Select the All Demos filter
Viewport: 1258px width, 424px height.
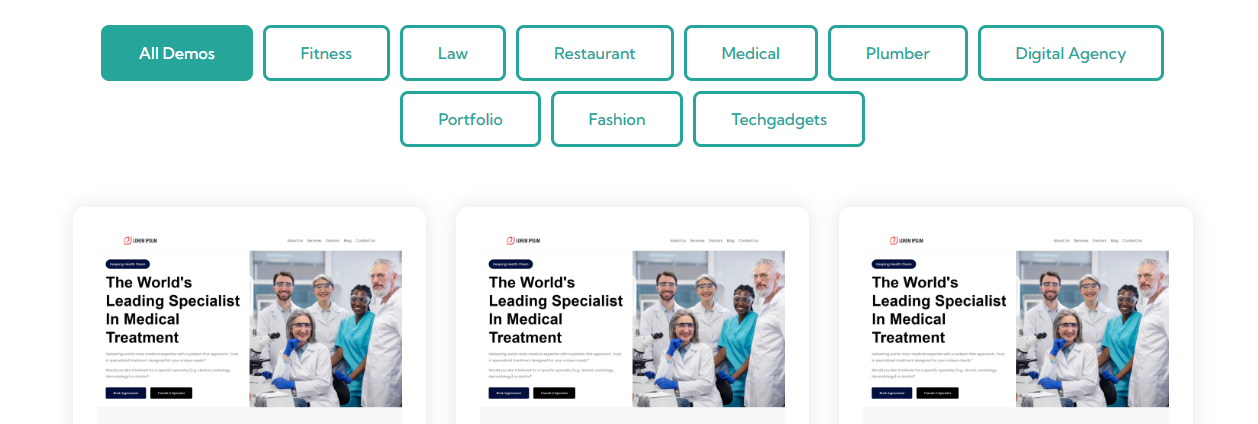click(x=177, y=53)
